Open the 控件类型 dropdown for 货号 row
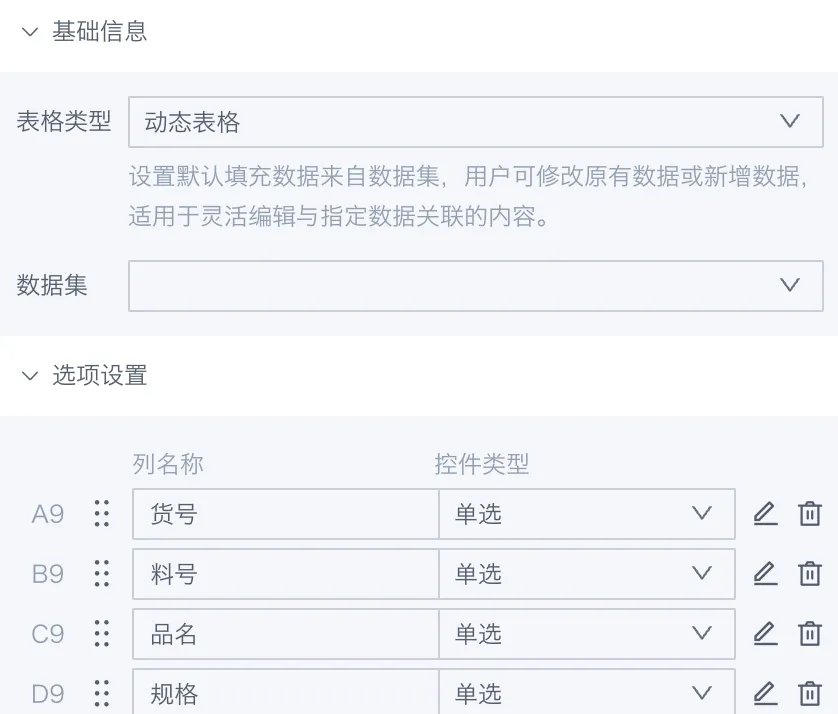 click(x=586, y=514)
